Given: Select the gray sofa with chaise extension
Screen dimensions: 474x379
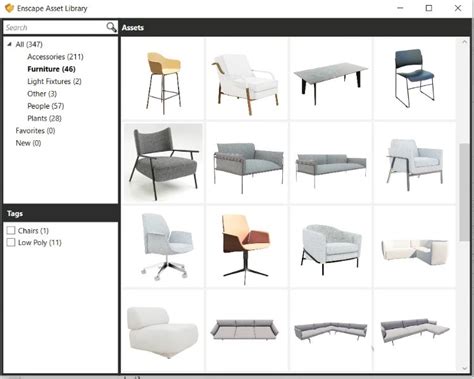Looking at the screenshot, I should tap(414, 331).
